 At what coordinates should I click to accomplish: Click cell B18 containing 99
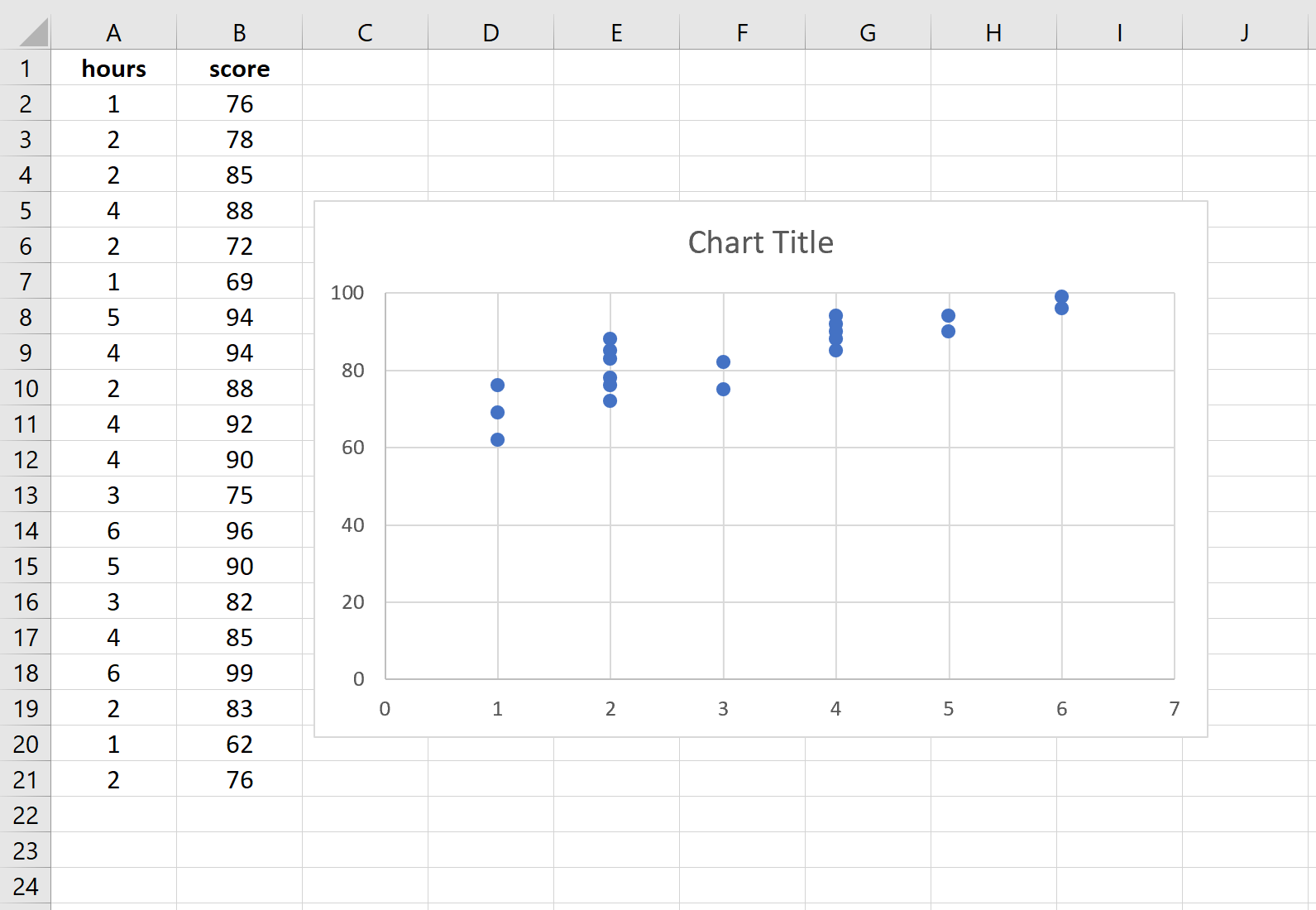(x=239, y=673)
